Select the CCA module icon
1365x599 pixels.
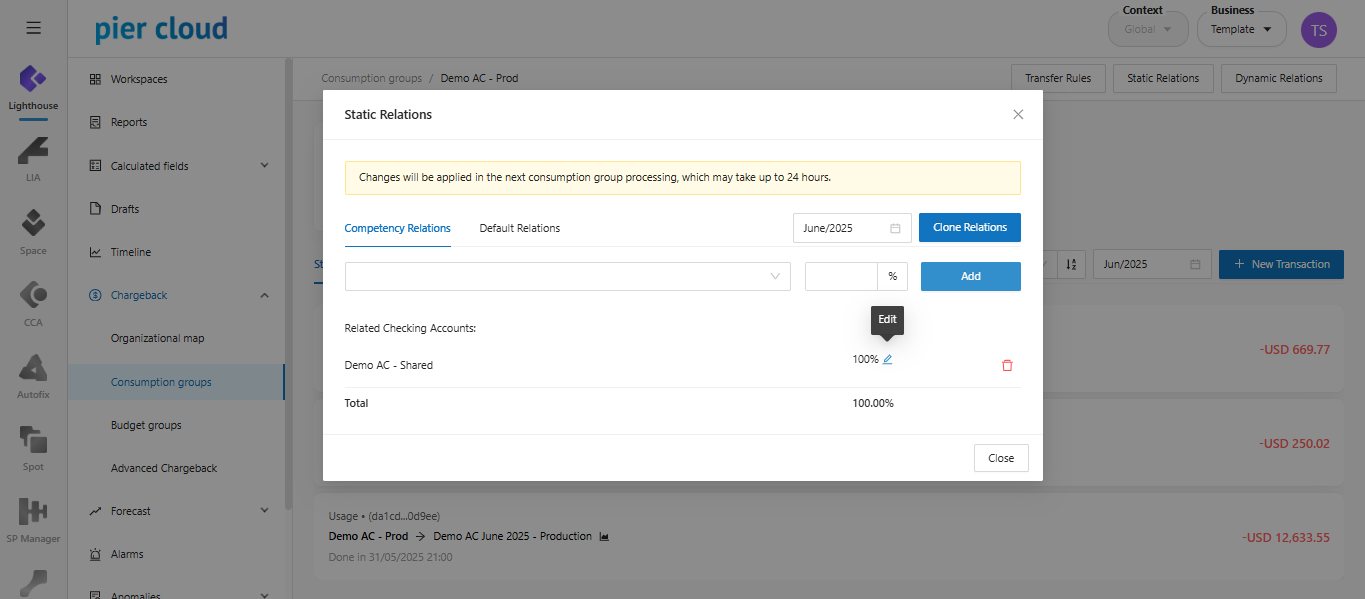click(x=33, y=302)
